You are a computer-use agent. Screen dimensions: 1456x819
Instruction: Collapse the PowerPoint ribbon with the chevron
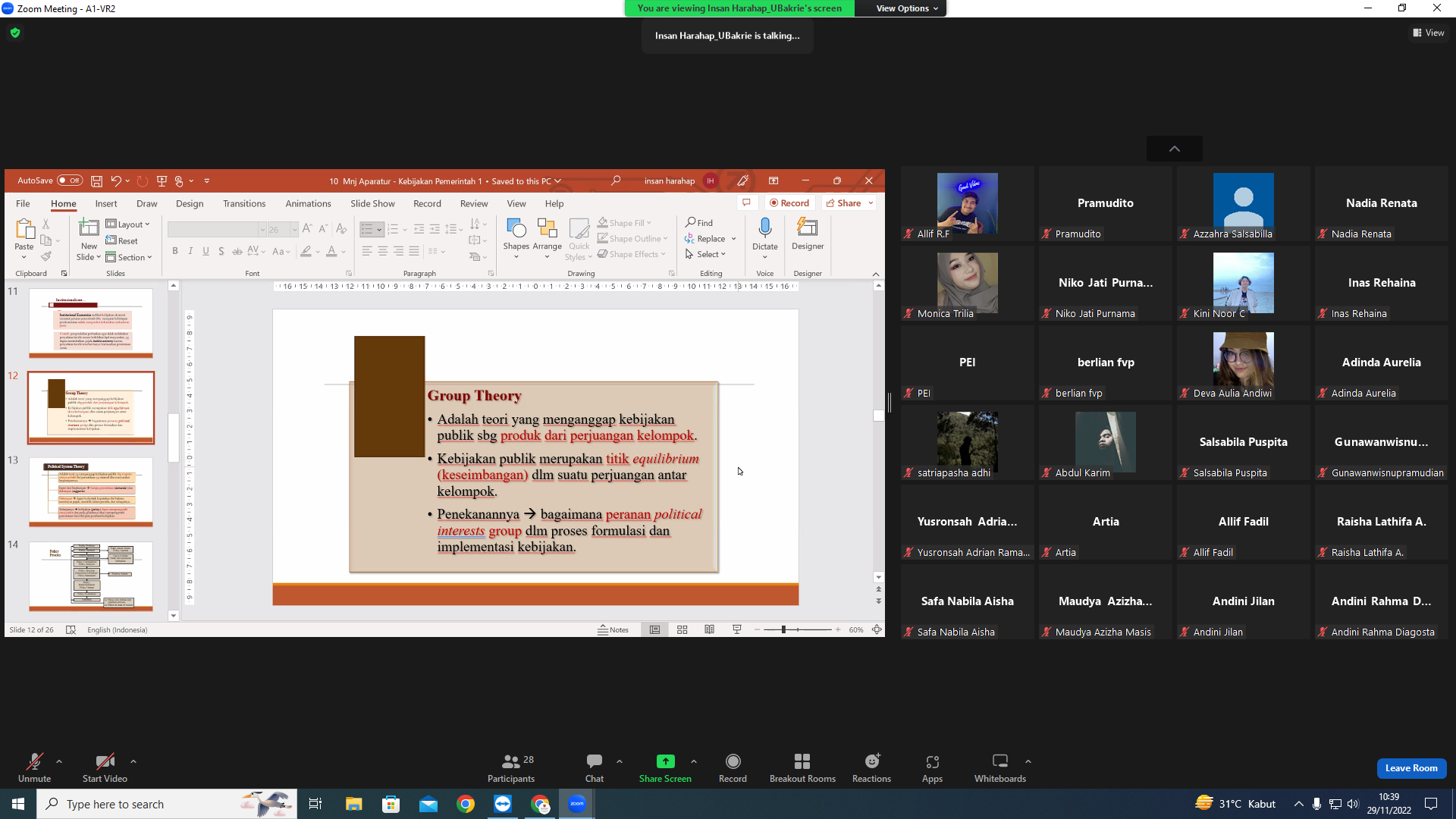pyautogui.click(x=876, y=275)
